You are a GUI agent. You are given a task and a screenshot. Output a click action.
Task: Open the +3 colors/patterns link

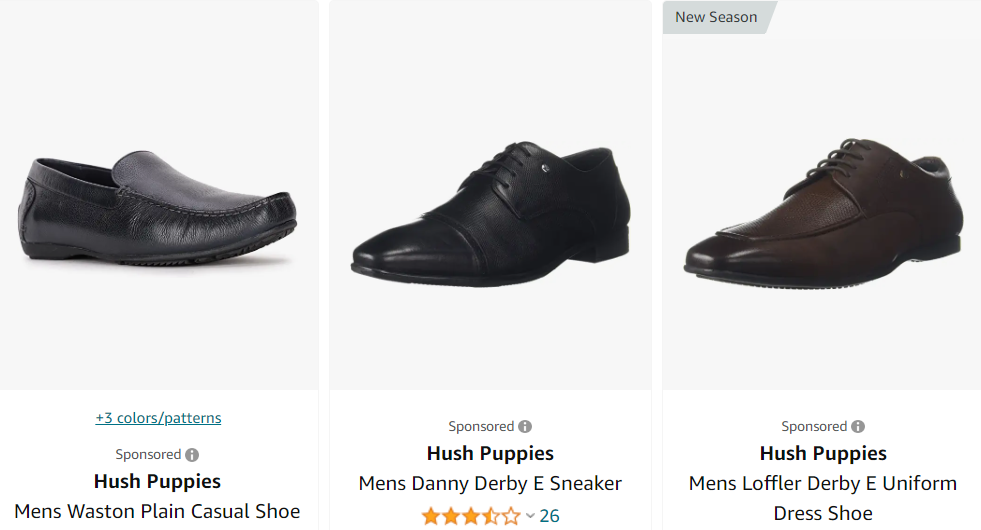[x=158, y=418]
